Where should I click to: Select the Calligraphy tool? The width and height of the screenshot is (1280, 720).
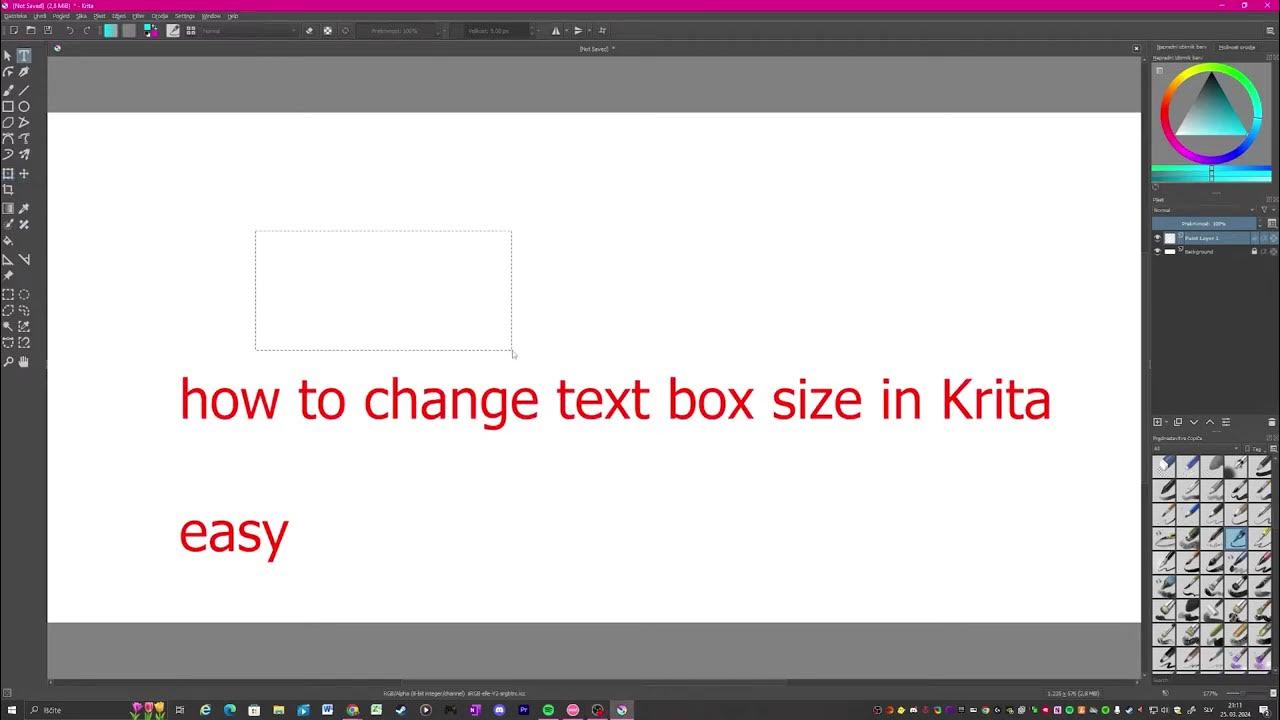[x=24, y=72]
